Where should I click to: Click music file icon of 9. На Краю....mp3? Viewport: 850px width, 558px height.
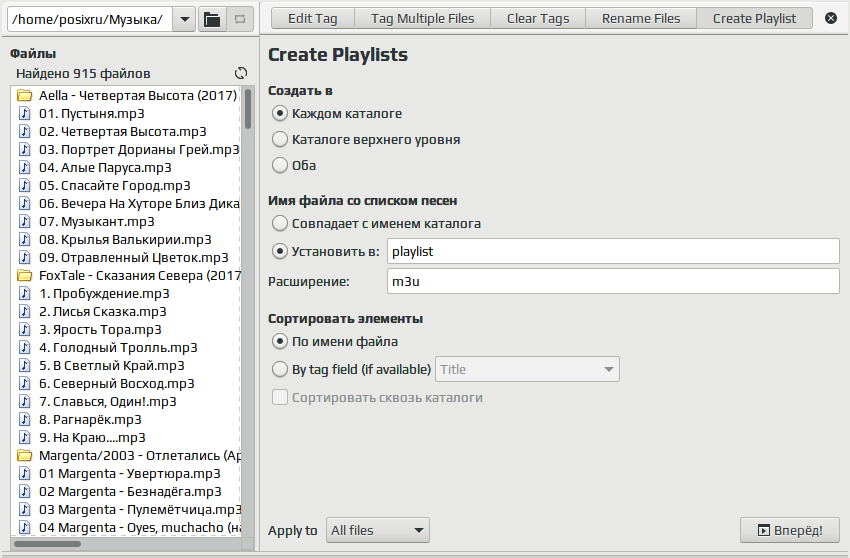[24, 437]
